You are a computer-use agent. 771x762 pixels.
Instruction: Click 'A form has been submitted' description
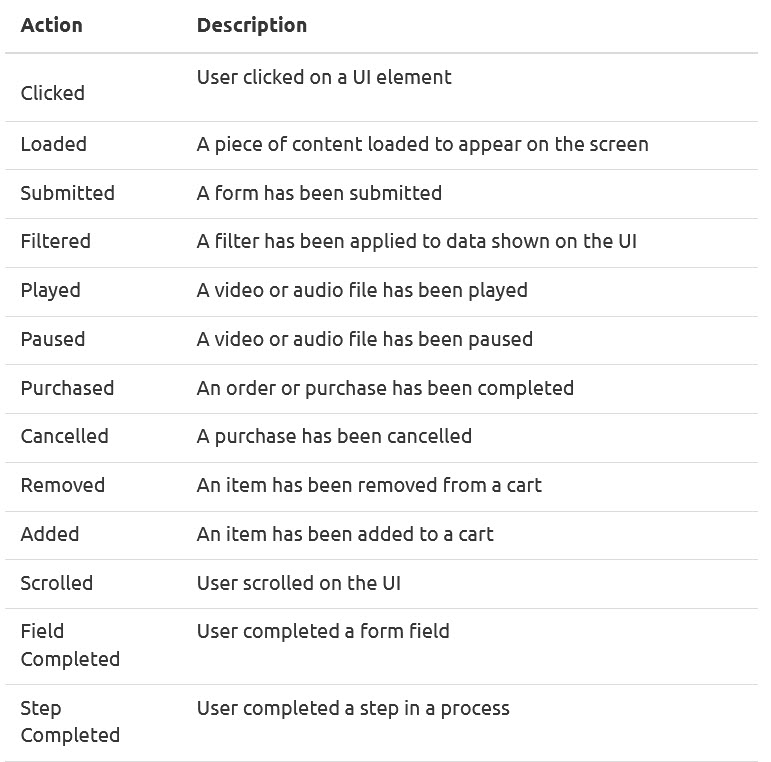(x=319, y=193)
